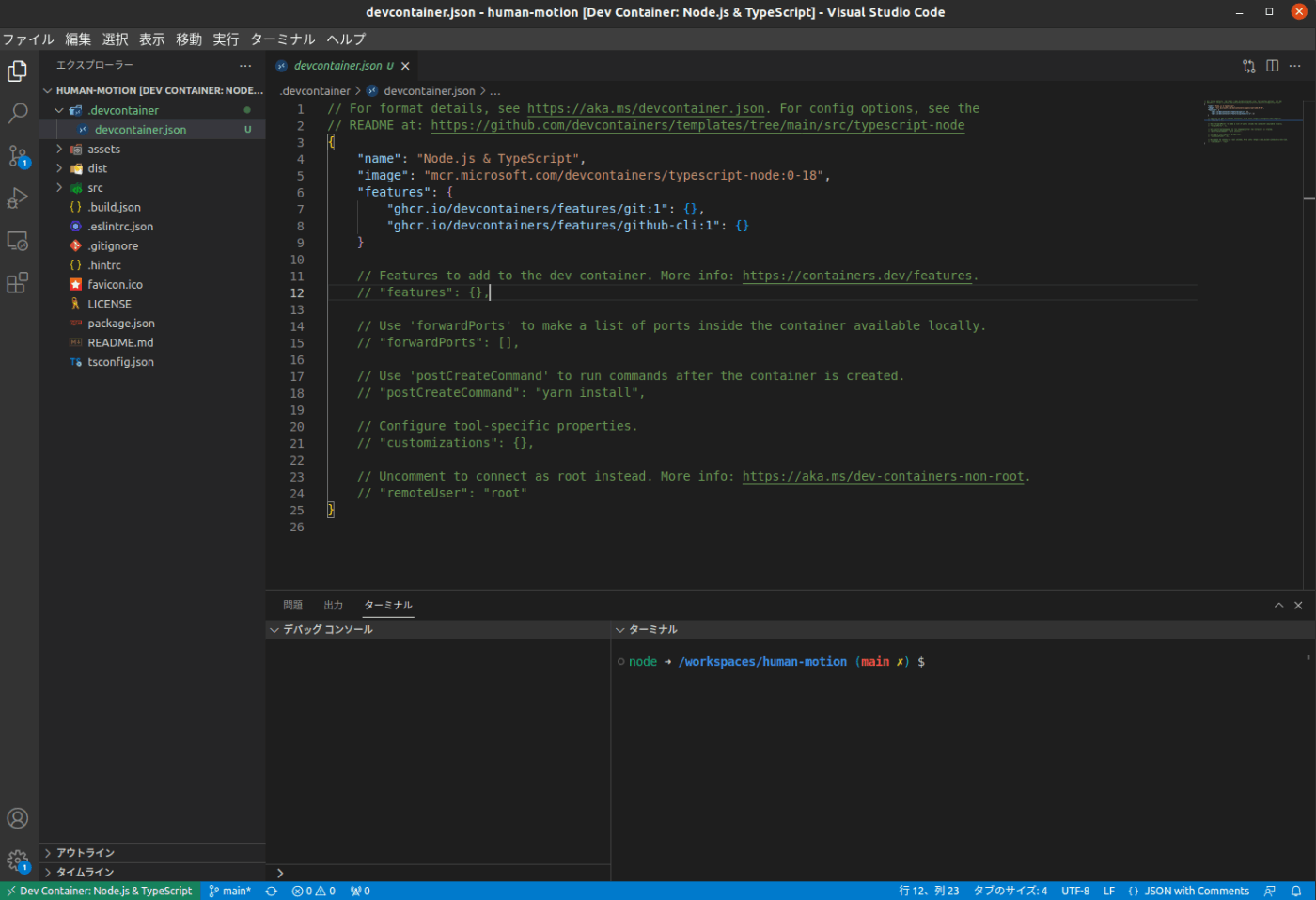This screenshot has width=1316, height=900.
Task: Change indentation タブのサイズ: 4
Action: tap(1010, 891)
